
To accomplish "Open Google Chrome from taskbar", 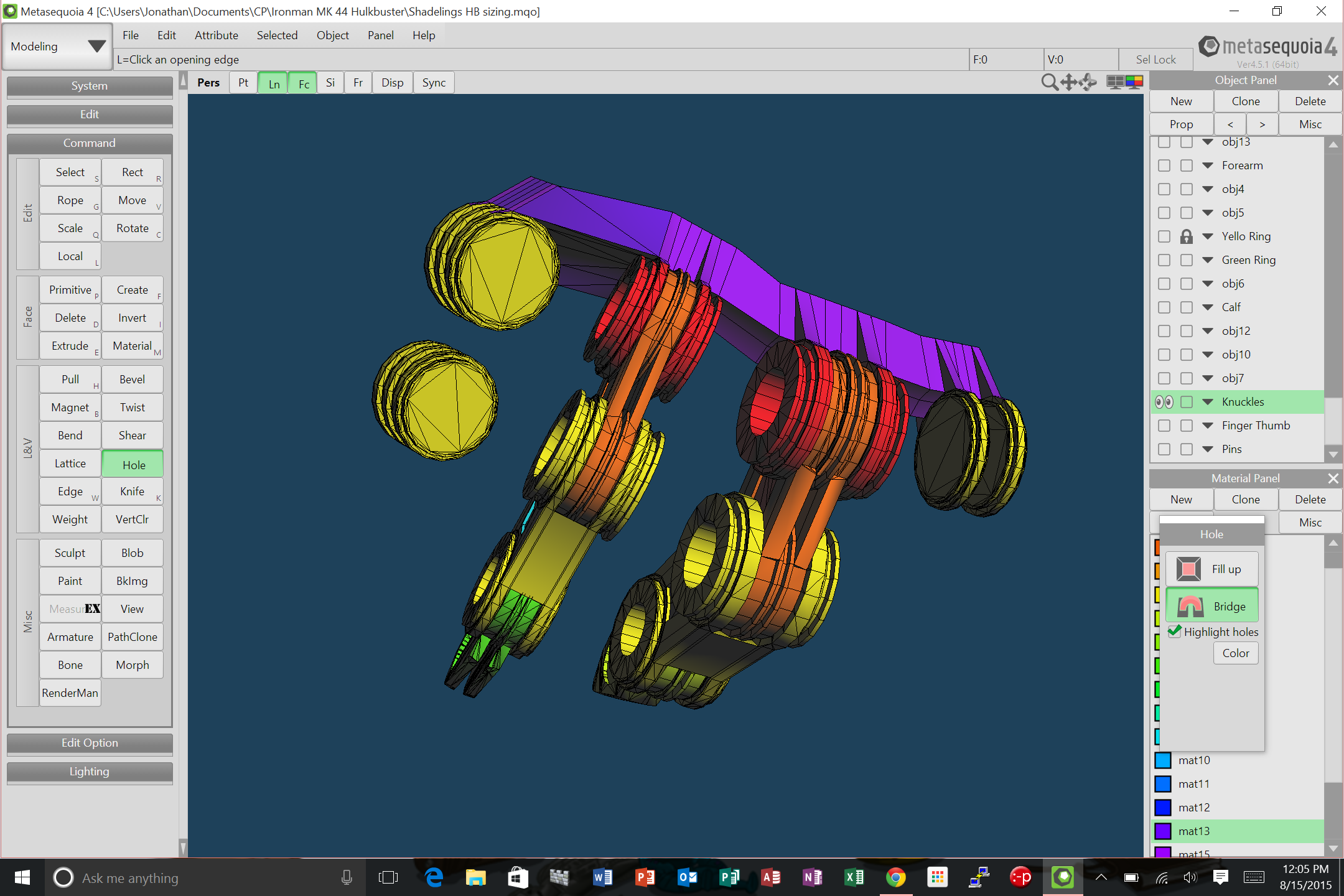I will pyautogui.click(x=896, y=877).
